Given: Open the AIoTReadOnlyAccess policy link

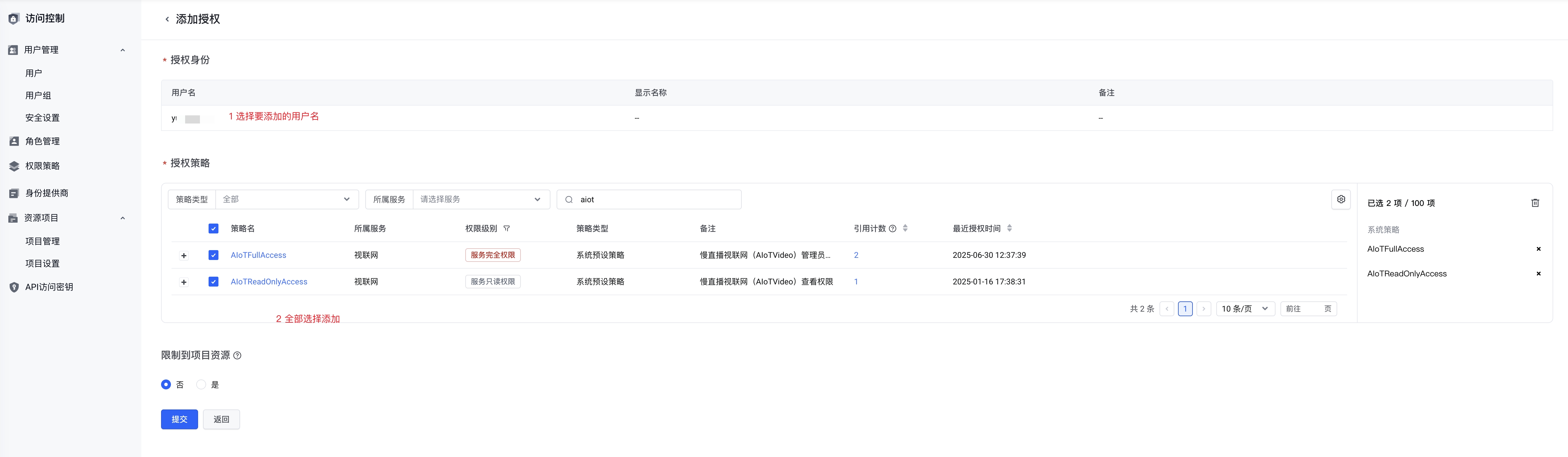Looking at the screenshot, I should (268, 282).
